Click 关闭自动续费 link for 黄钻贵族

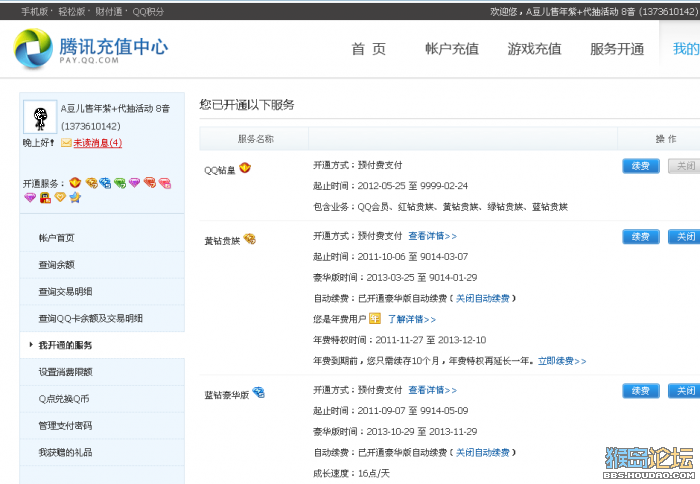point(483,298)
